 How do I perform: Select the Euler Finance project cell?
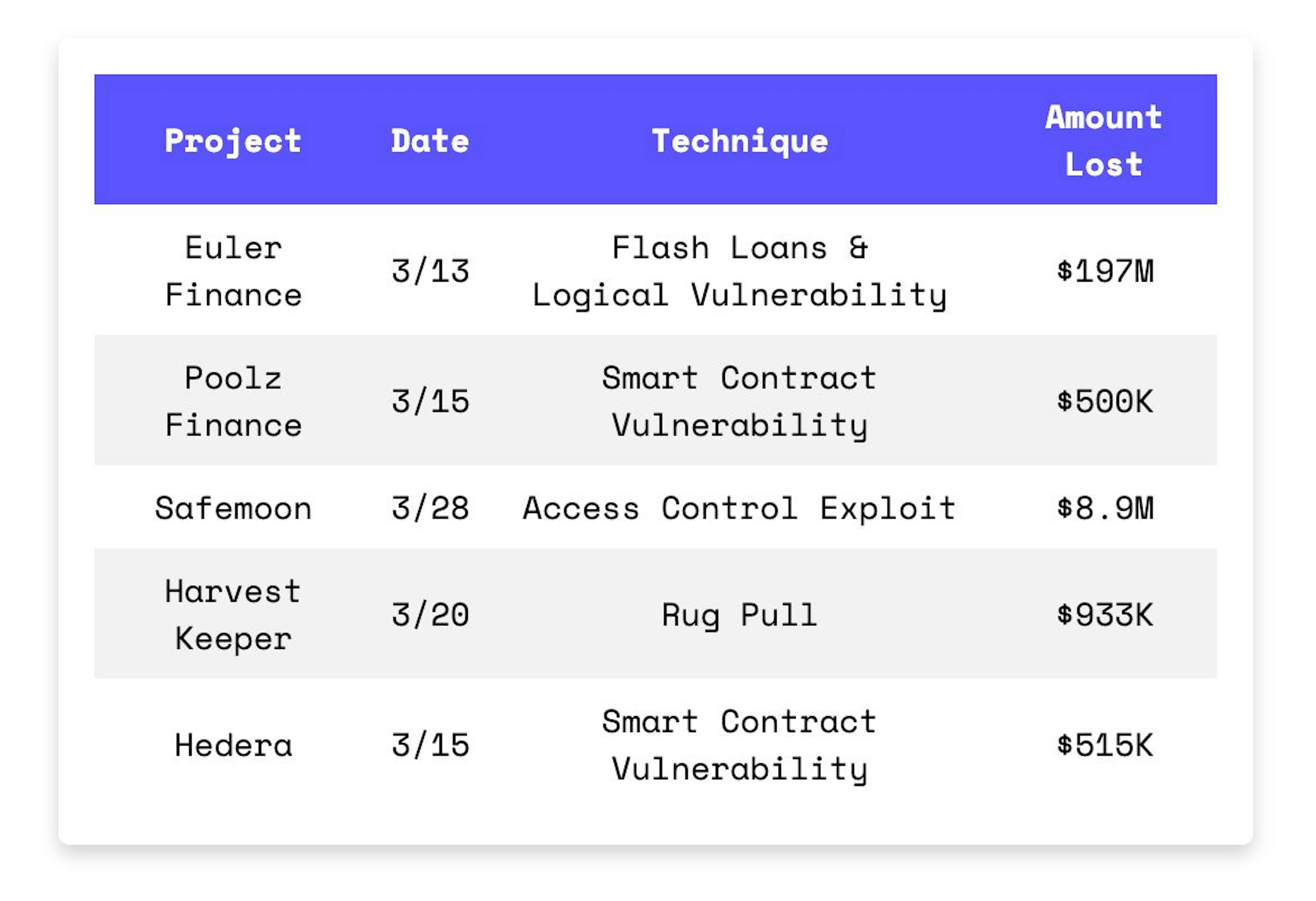(x=233, y=271)
